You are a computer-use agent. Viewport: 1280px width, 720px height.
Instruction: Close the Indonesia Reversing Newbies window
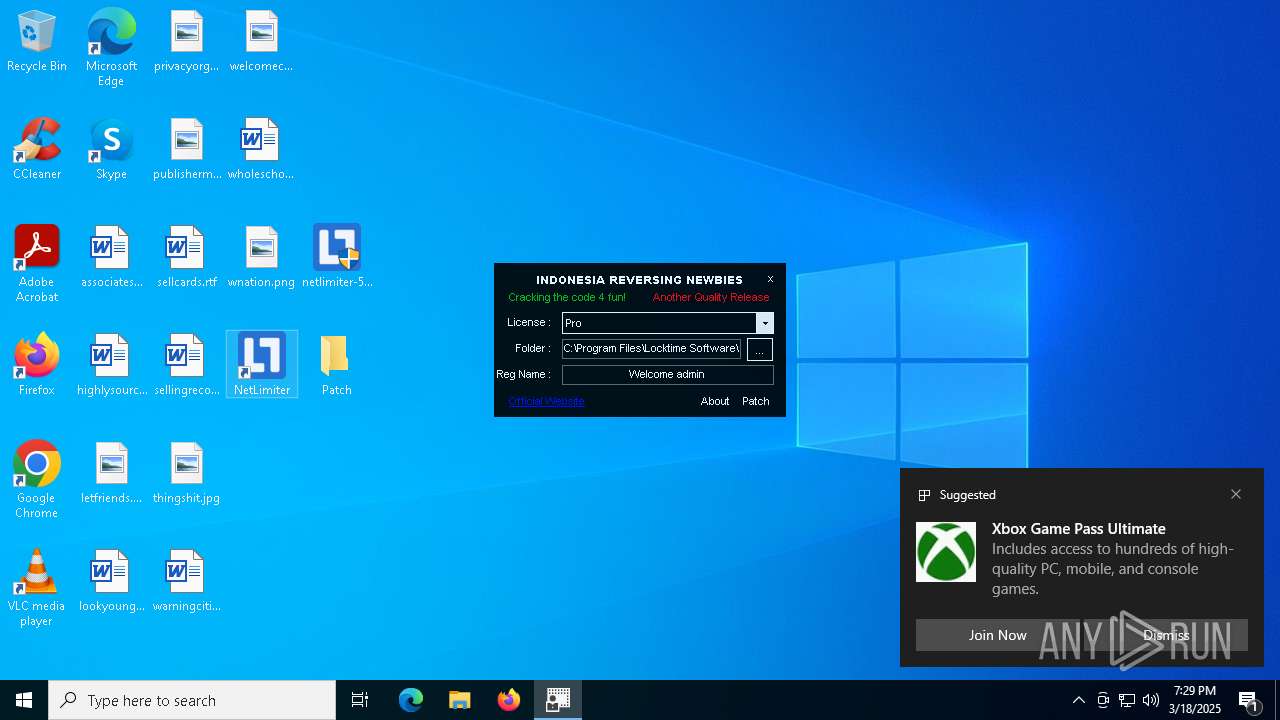770,280
